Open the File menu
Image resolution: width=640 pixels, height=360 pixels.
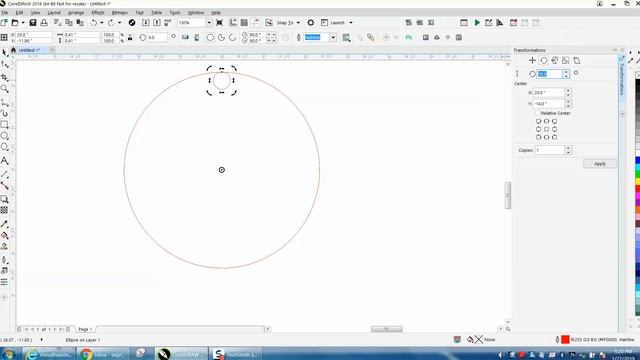click(5, 13)
